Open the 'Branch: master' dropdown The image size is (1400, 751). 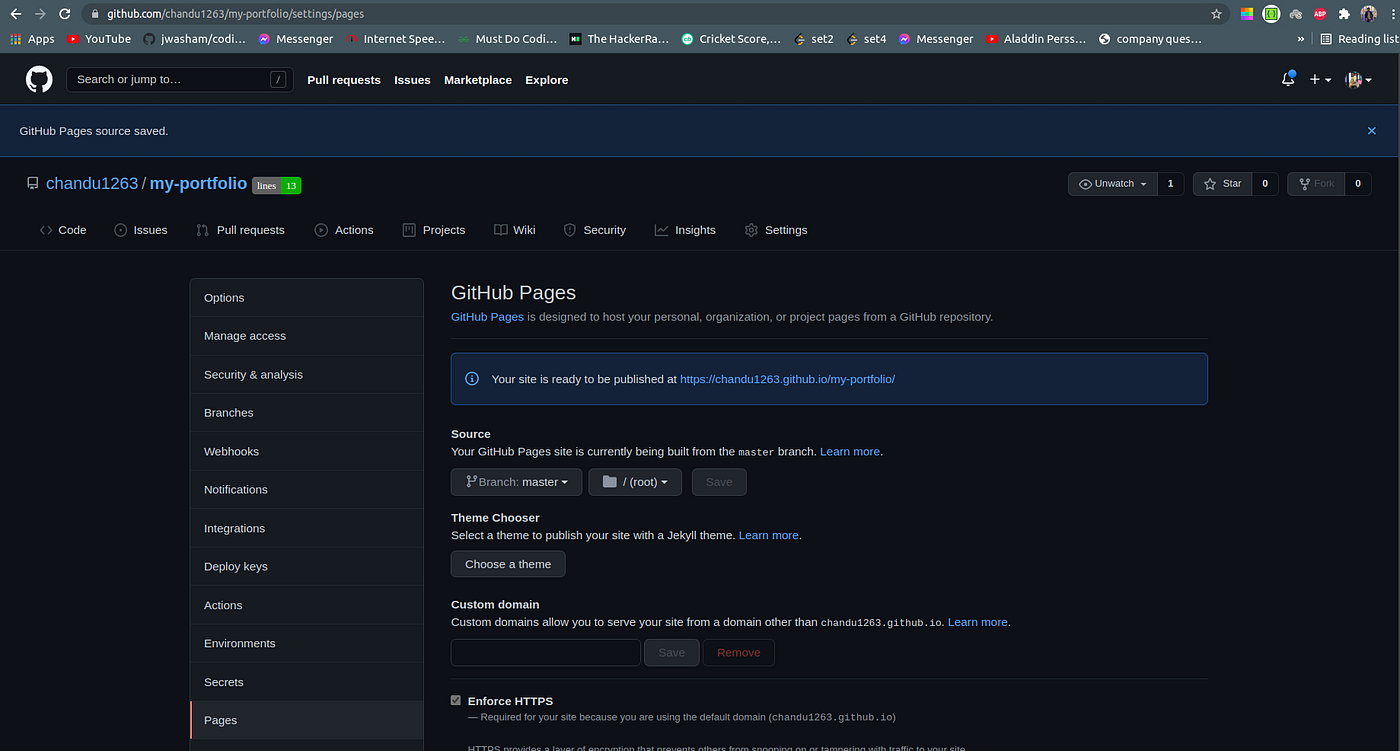pyautogui.click(x=516, y=482)
